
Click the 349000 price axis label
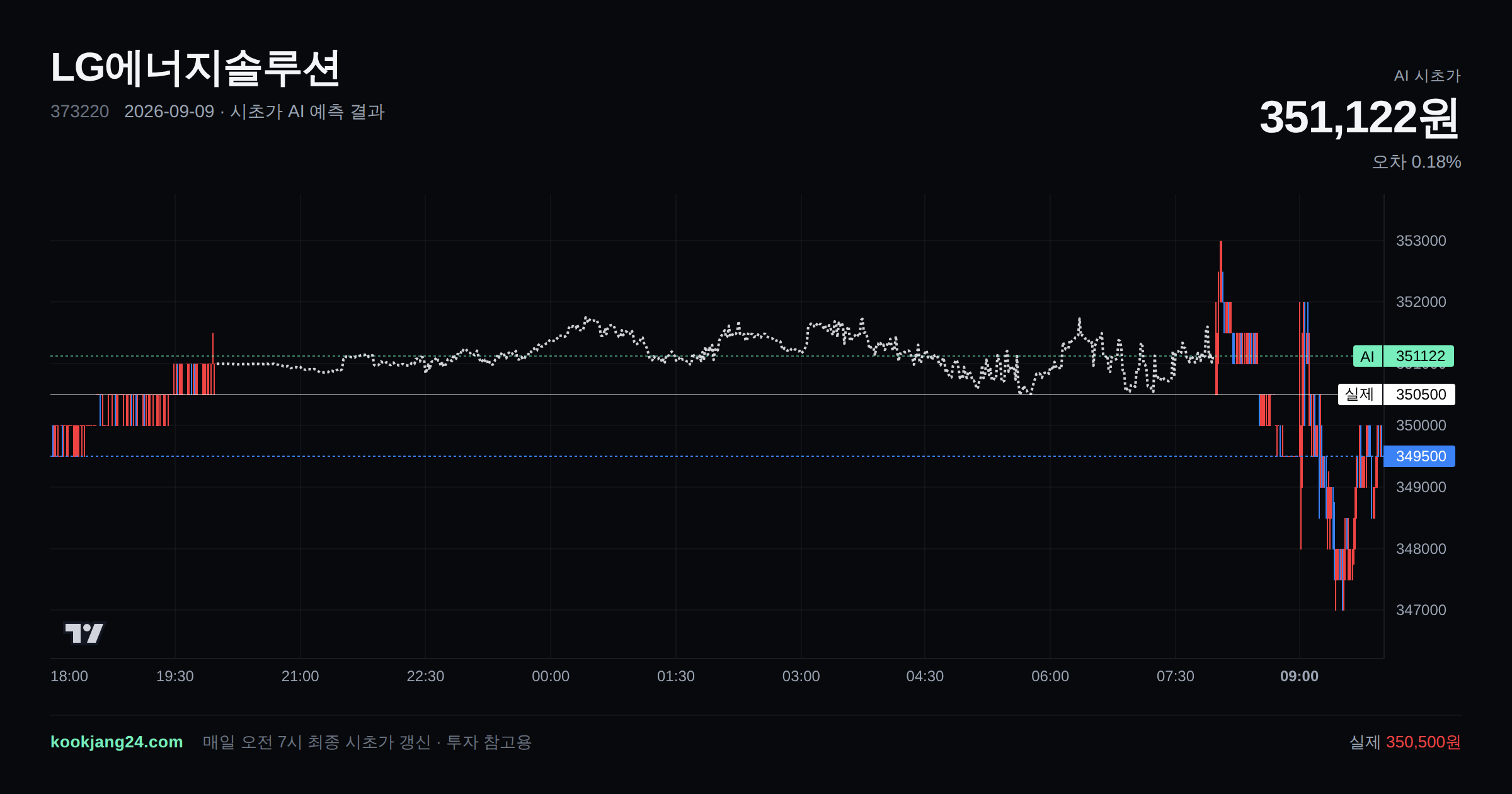point(1421,487)
